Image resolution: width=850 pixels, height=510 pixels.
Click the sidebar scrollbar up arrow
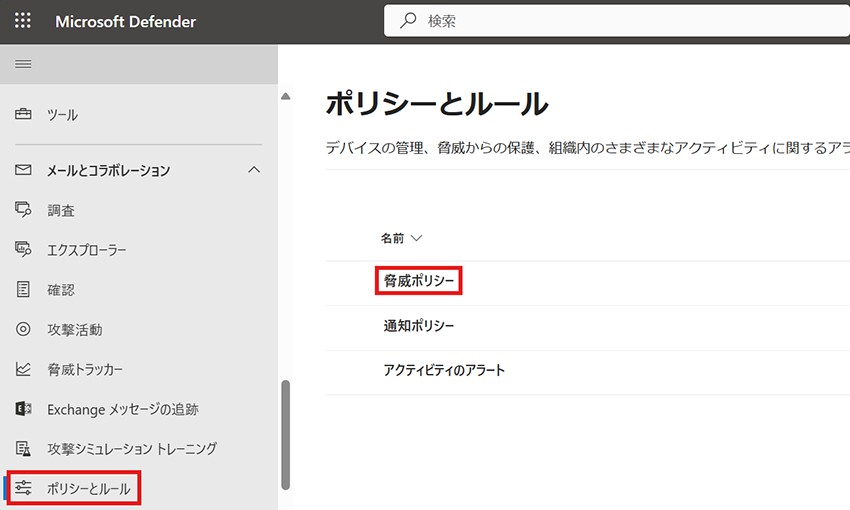(x=286, y=96)
